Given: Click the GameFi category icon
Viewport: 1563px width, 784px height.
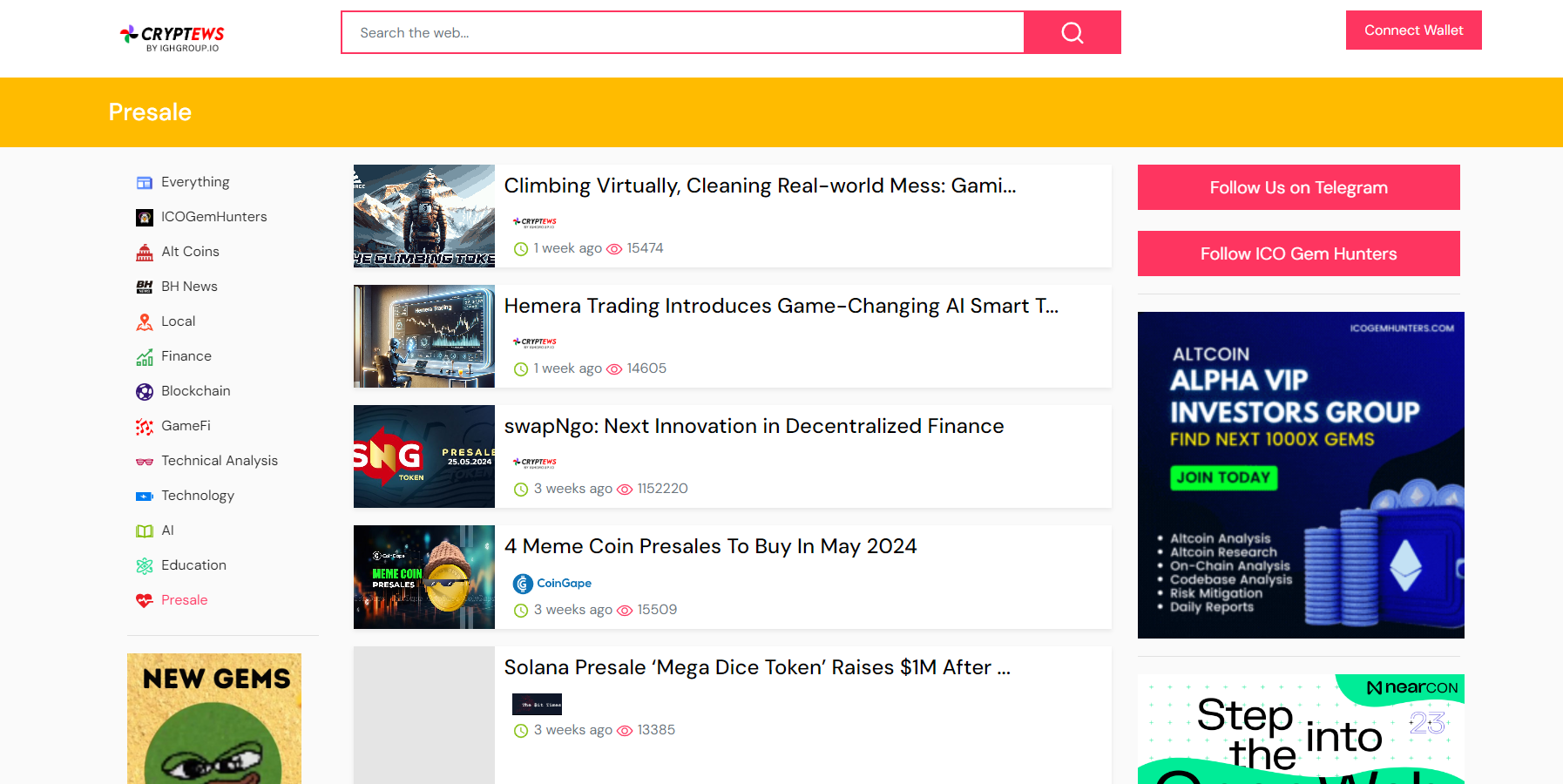Looking at the screenshot, I should pyautogui.click(x=145, y=426).
